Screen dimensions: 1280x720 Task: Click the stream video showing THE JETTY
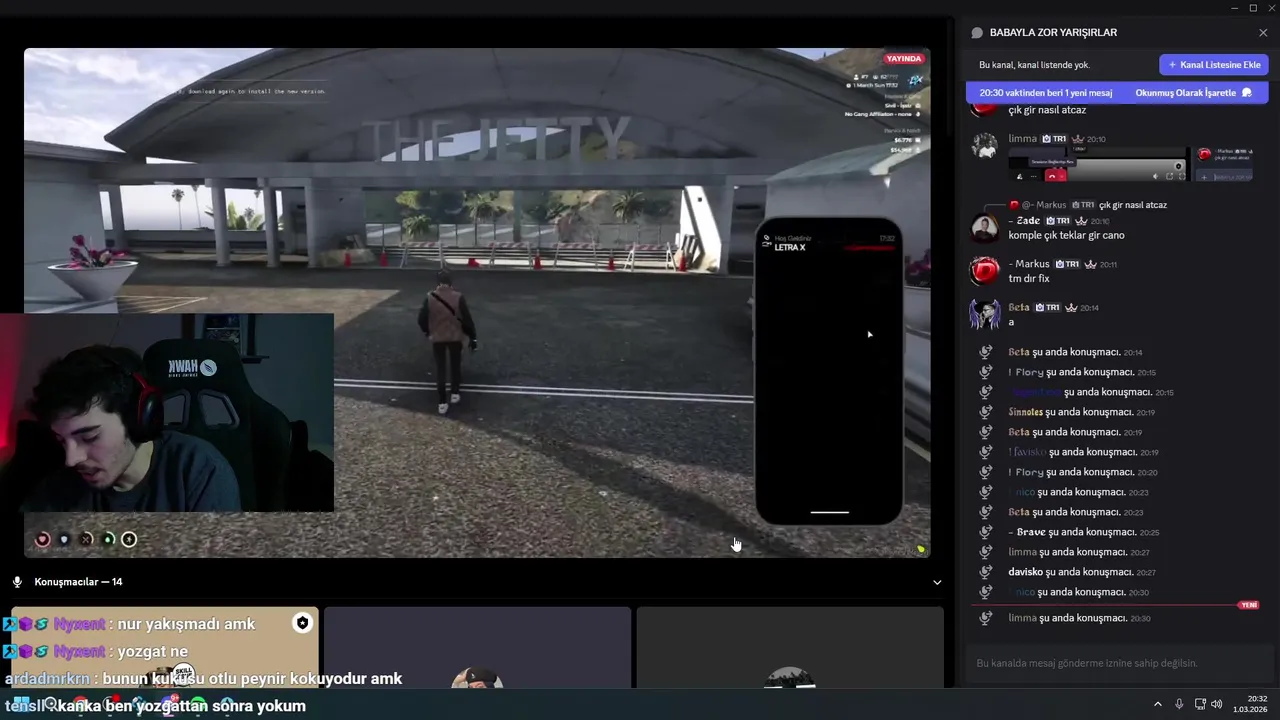click(477, 303)
